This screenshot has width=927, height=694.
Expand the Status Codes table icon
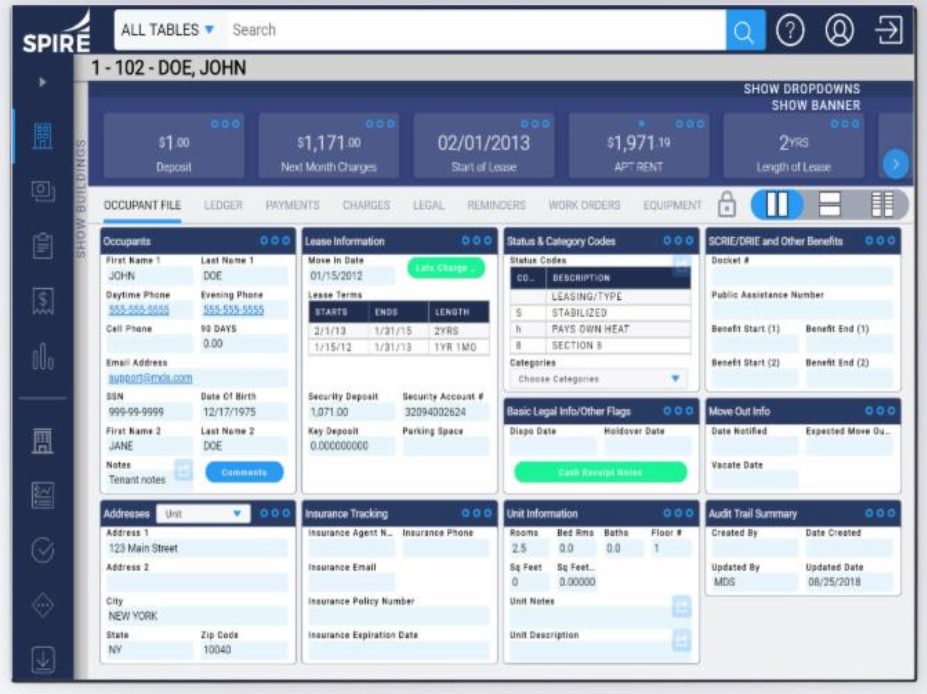tap(681, 264)
